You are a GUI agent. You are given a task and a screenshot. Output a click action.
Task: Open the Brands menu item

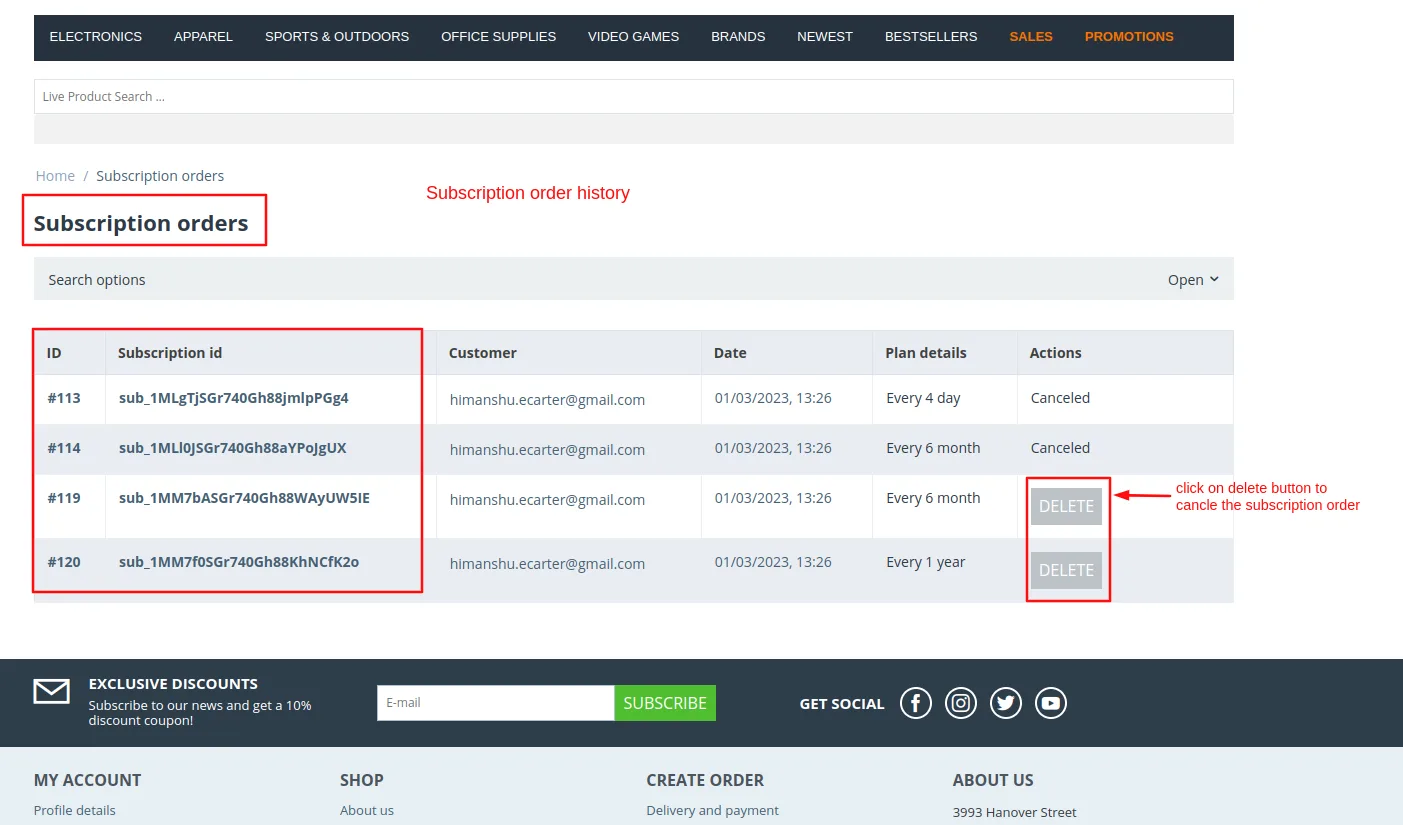coord(738,37)
